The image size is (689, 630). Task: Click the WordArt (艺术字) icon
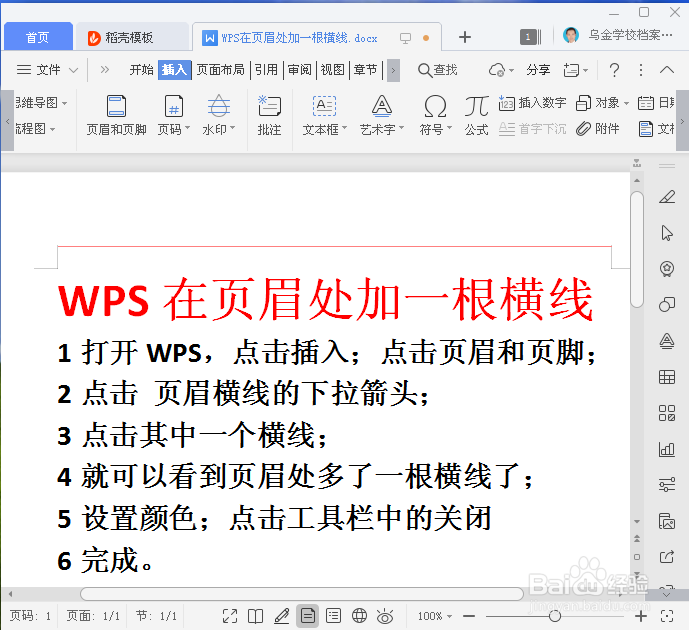381,106
